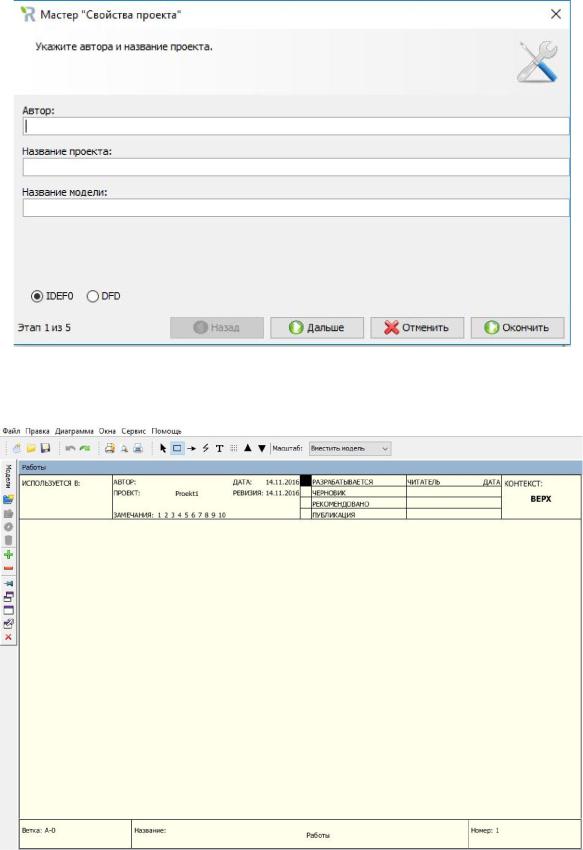
Task: Click the window edit pencil sidebar icon
Action: [x=8, y=624]
